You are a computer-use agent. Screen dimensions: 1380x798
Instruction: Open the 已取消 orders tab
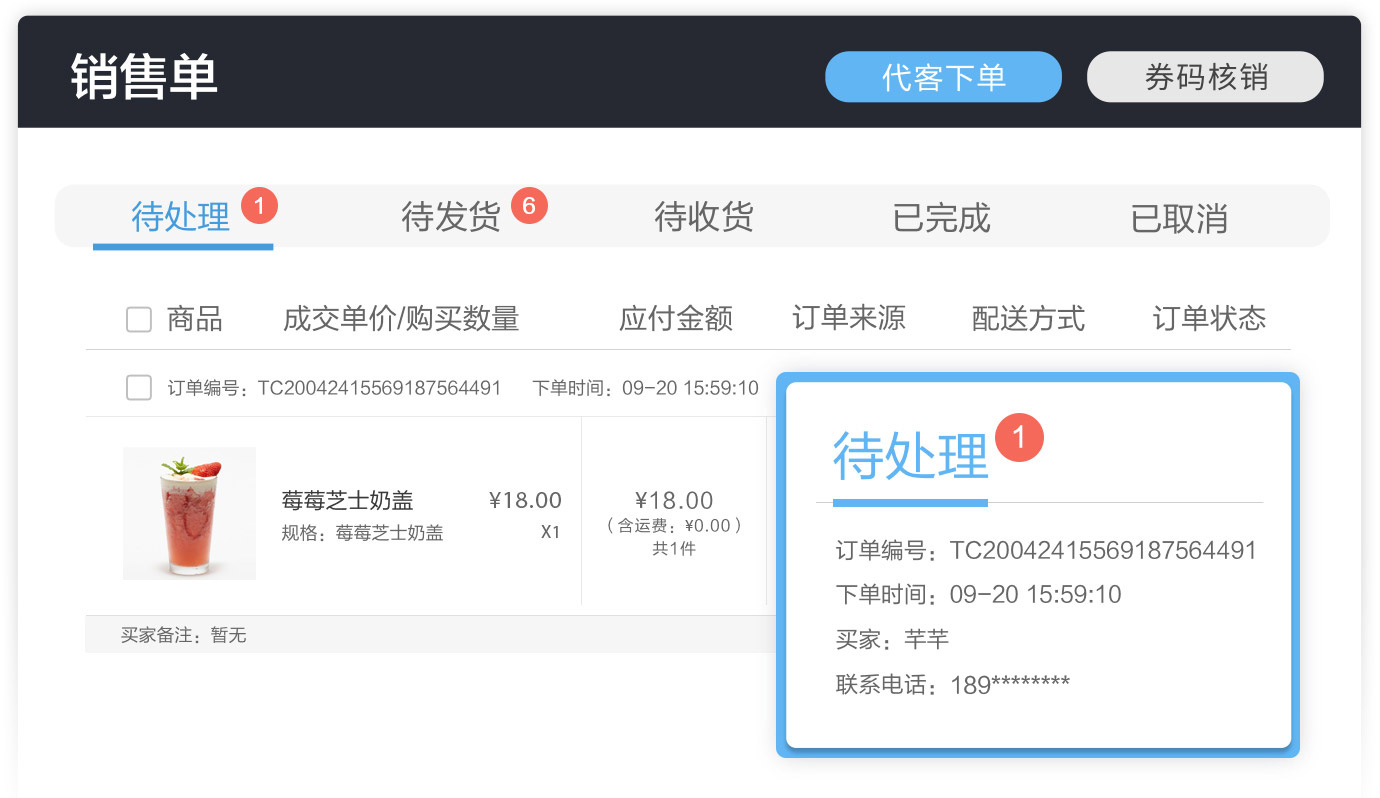(1178, 218)
